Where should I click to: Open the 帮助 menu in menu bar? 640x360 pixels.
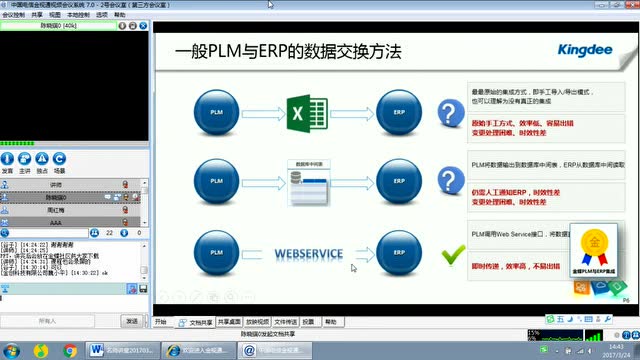point(120,15)
